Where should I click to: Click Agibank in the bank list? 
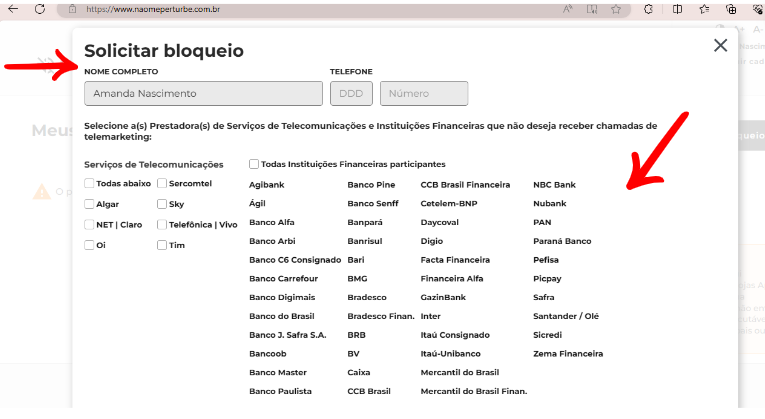coord(266,185)
